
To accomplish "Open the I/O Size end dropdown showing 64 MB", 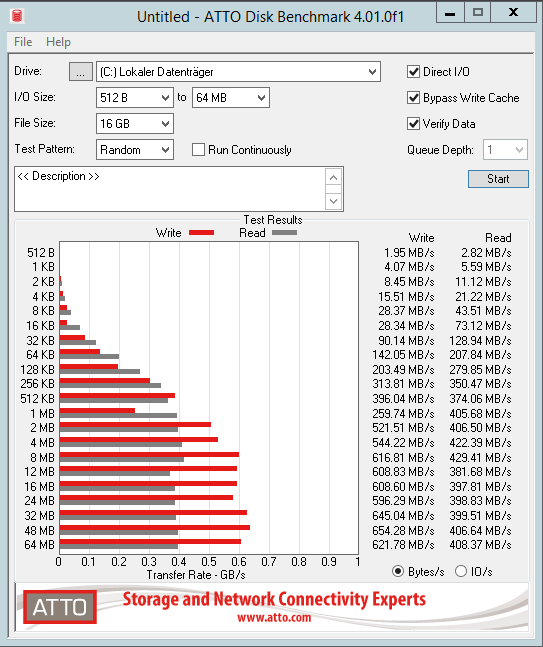I will pyautogui.click(x=231, y=97).
